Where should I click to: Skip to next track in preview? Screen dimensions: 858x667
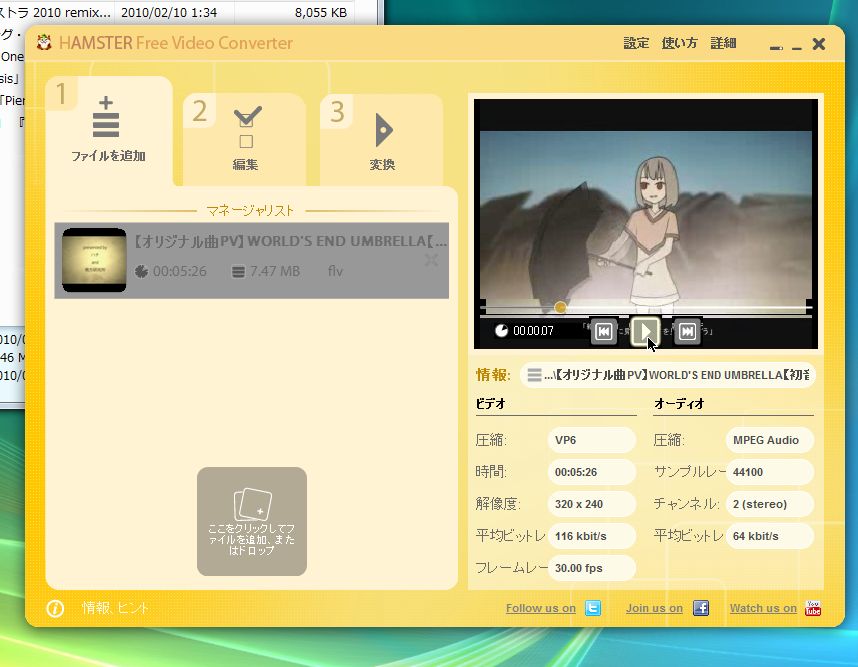tap(687, 332)
